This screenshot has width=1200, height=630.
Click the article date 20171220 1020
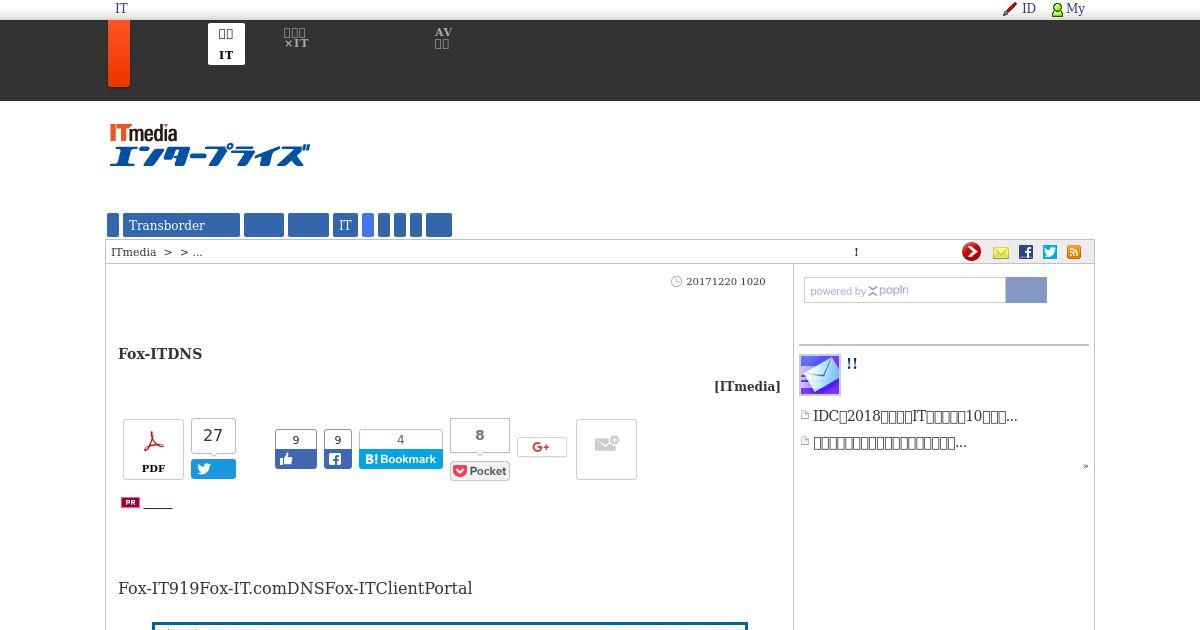point(726,281)
